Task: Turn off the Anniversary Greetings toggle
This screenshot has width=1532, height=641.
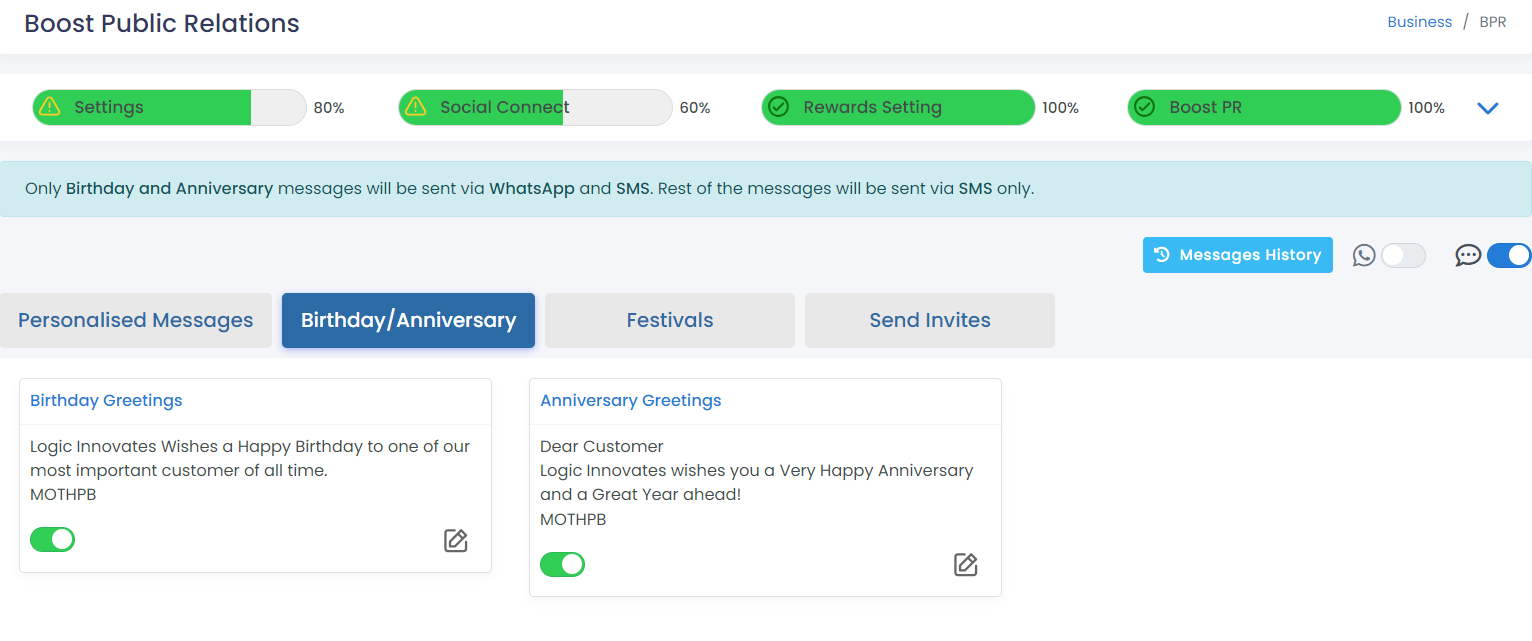Action: [x=563, y=565]
